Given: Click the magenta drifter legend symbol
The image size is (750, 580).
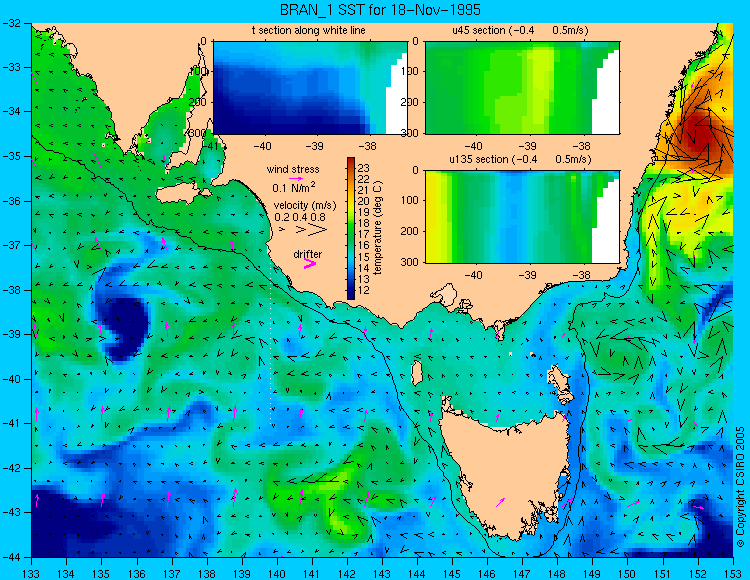Looking at the screenshot, I should point(310,263).
